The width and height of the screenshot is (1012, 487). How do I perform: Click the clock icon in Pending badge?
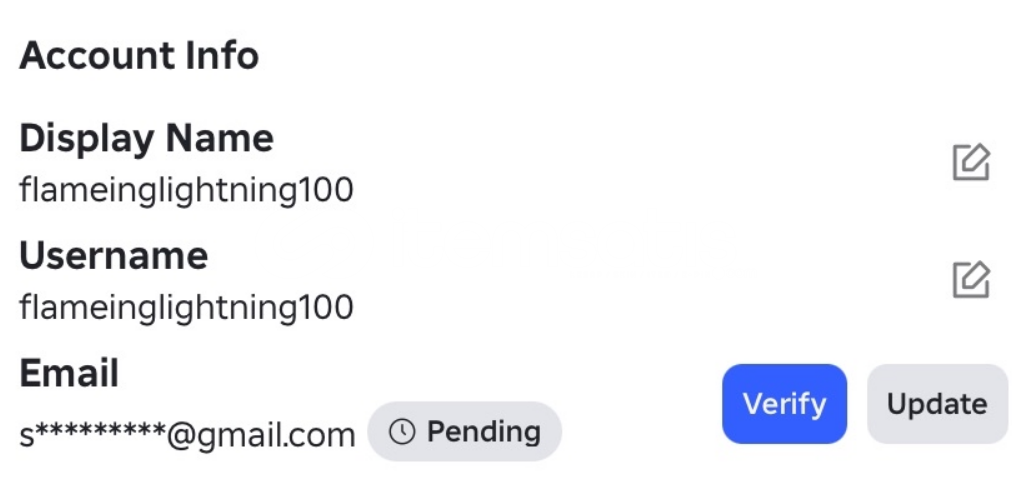pyautogui.click(x=401, y=432)
